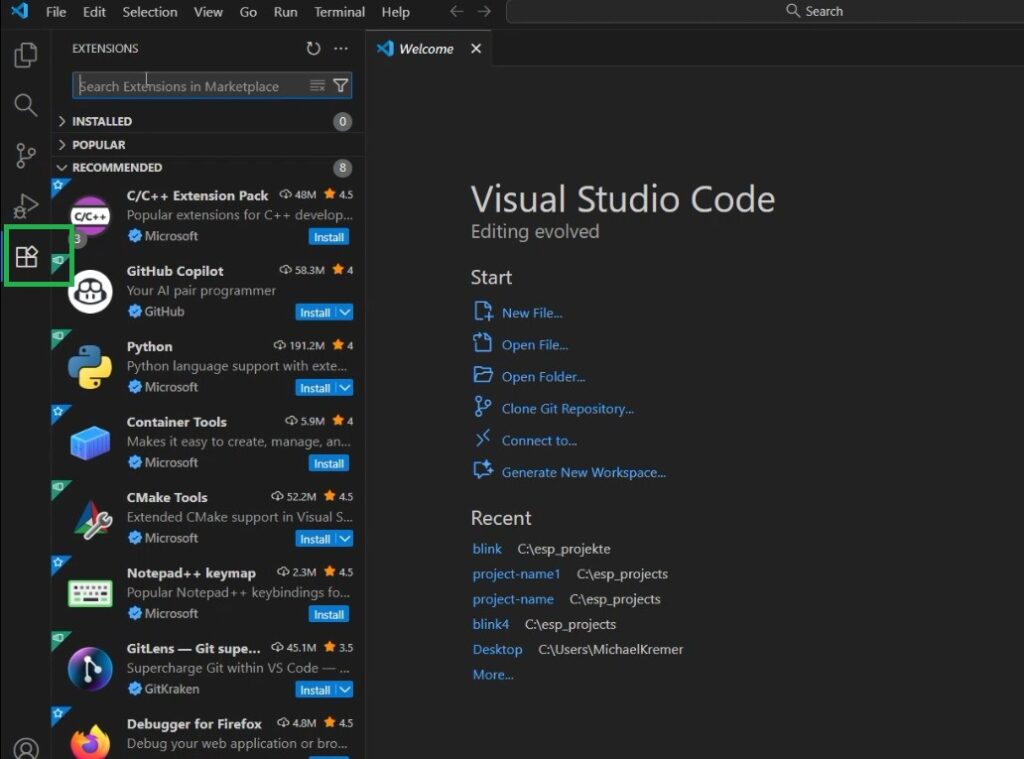Click the More... recent link
The width and height of the screenshot is (1024, 759).
coord(492,675)
